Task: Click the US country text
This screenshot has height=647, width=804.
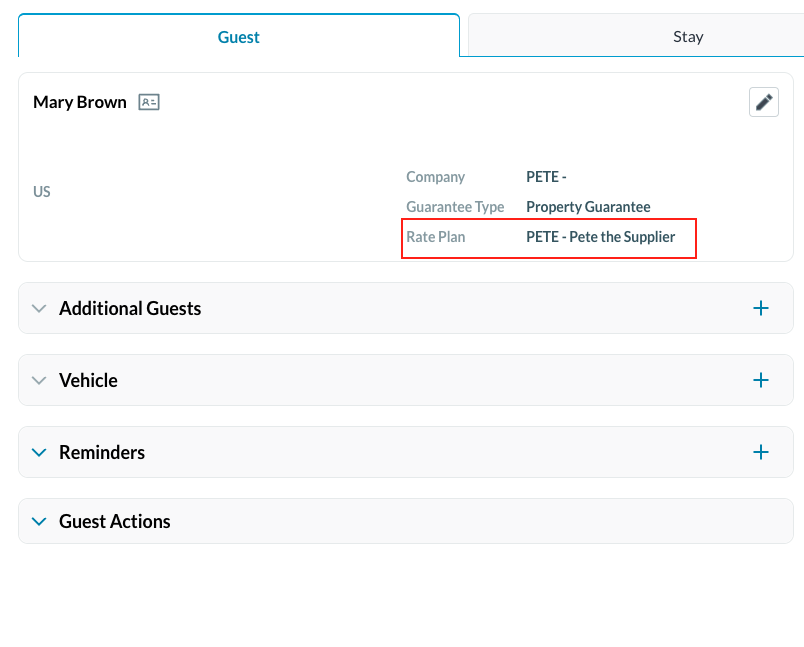Action: coord(41,191)
